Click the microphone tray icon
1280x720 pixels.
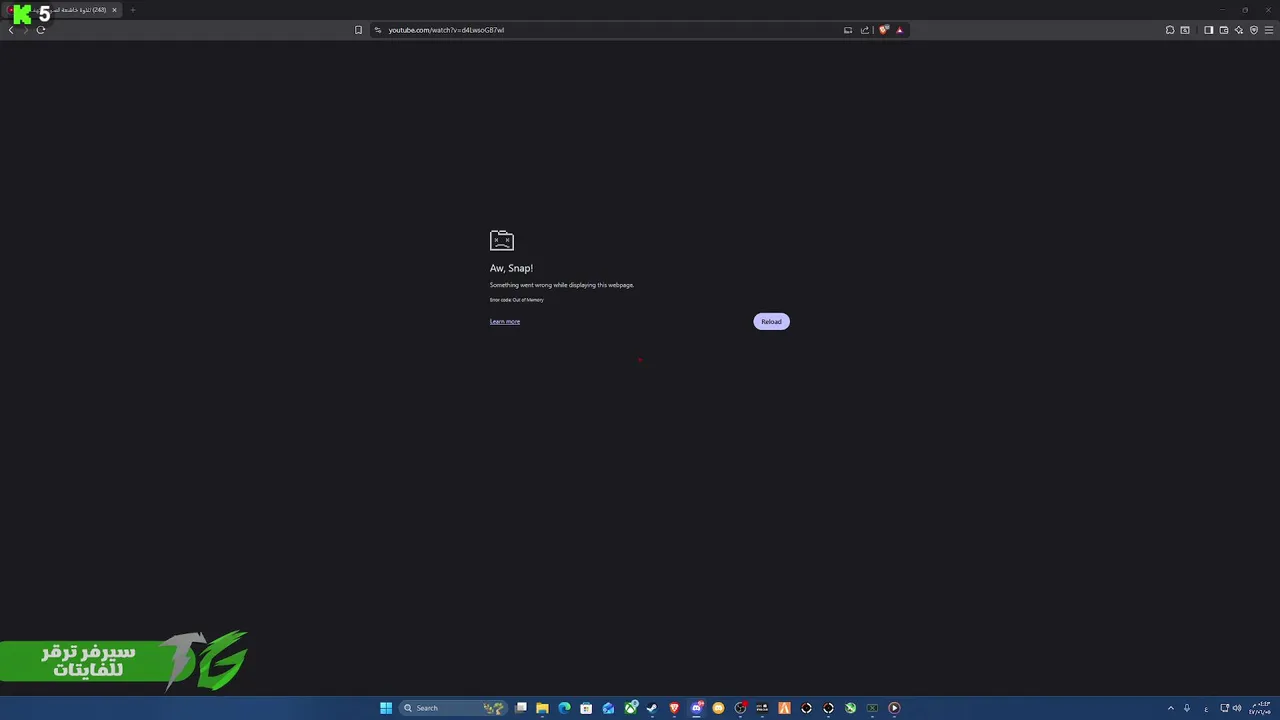pos(1187,708)
